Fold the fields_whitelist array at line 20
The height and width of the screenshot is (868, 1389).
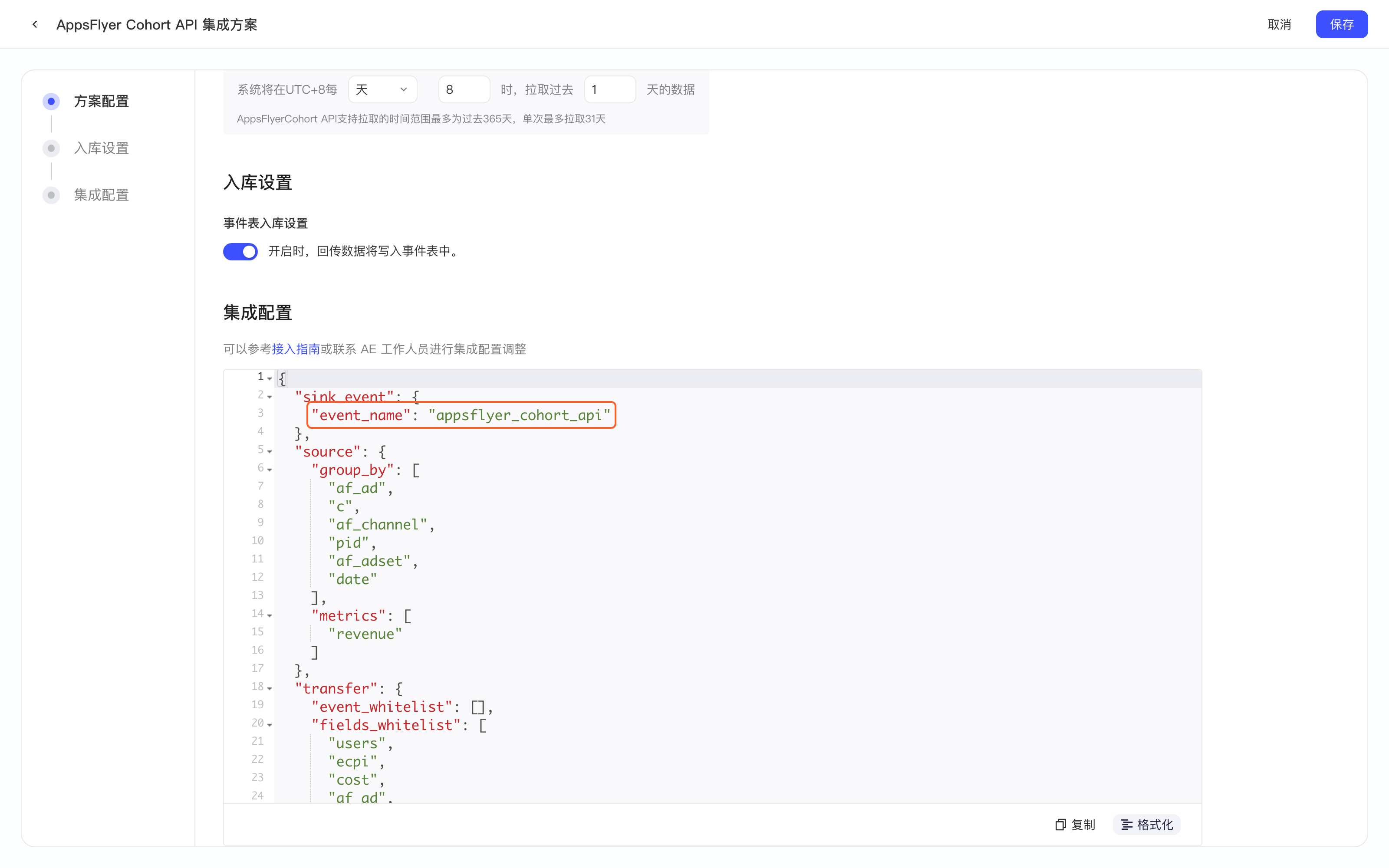270,725
